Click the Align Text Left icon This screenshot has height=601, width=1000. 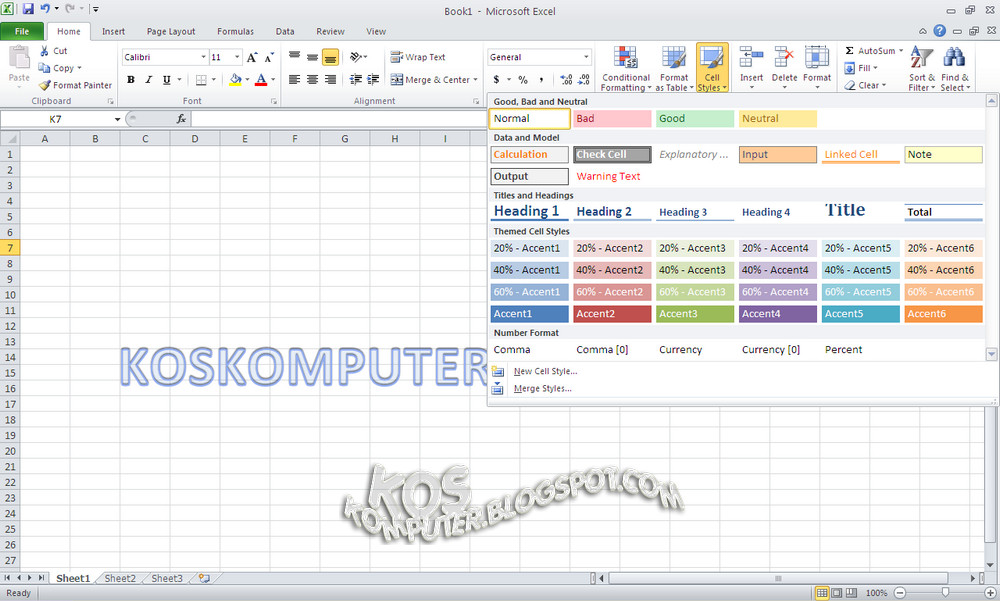294,80
